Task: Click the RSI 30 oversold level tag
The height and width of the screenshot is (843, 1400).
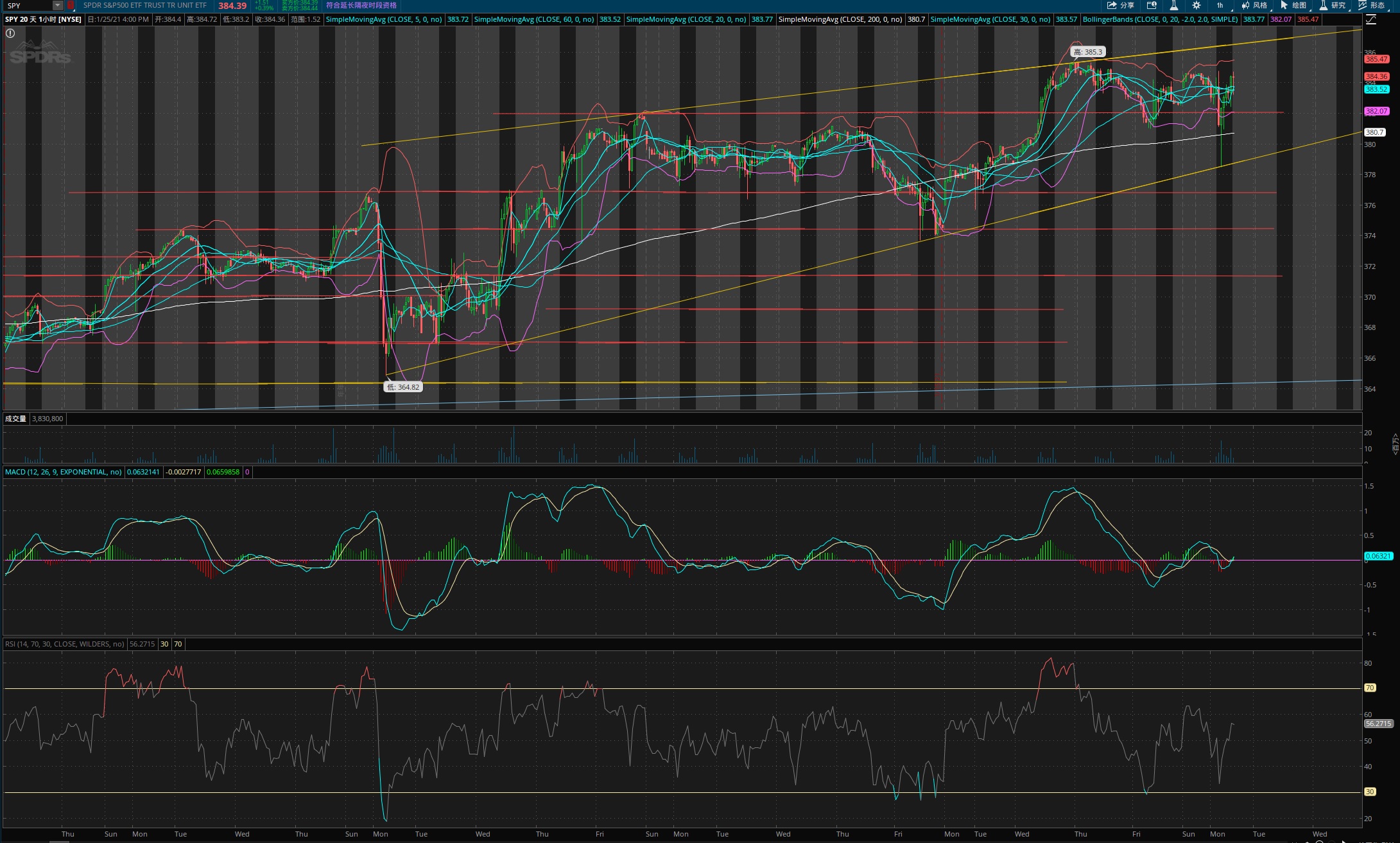Action: (1370, 792)
